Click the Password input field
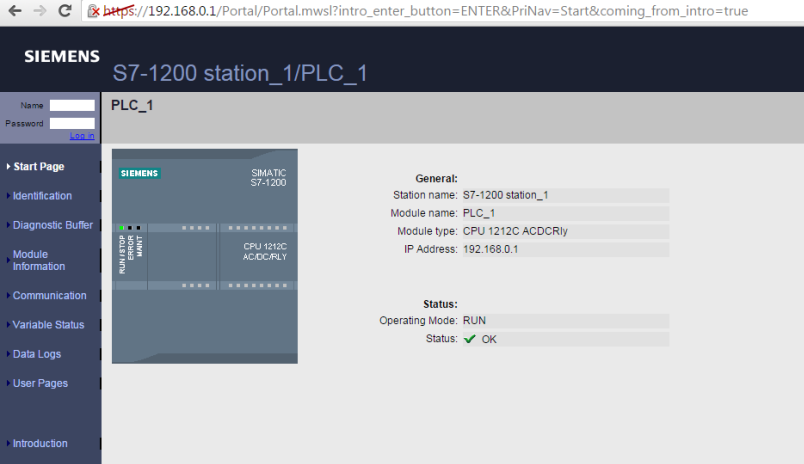 coord(72,124)
